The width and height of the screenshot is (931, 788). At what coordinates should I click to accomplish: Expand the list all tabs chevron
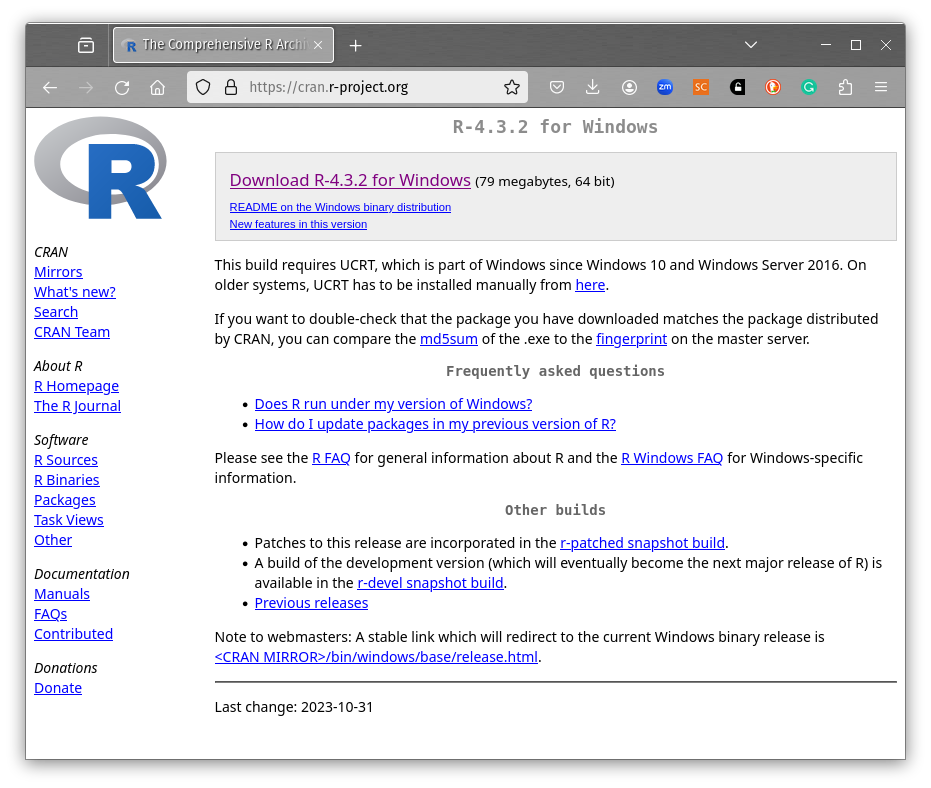click(x=751, y=45)
